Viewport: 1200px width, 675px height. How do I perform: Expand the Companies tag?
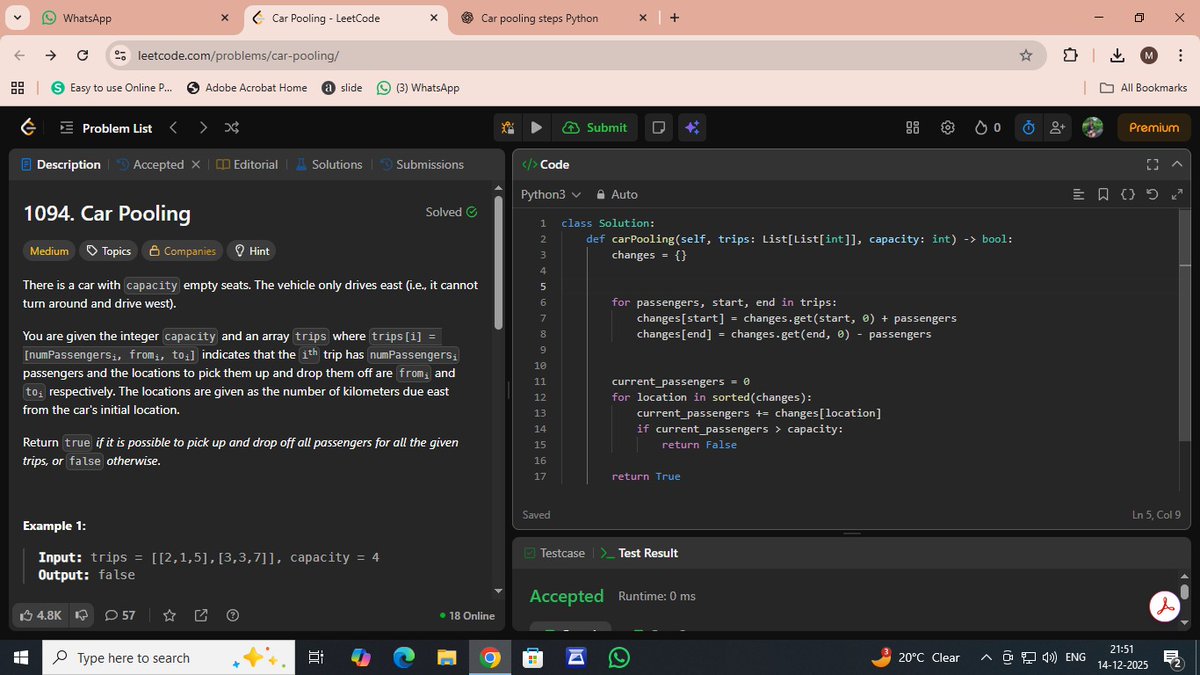(x=182, y=251)
